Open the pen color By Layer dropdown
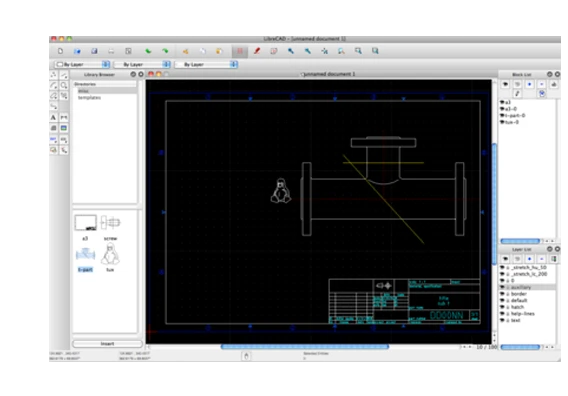 click(x=82, y=64)
